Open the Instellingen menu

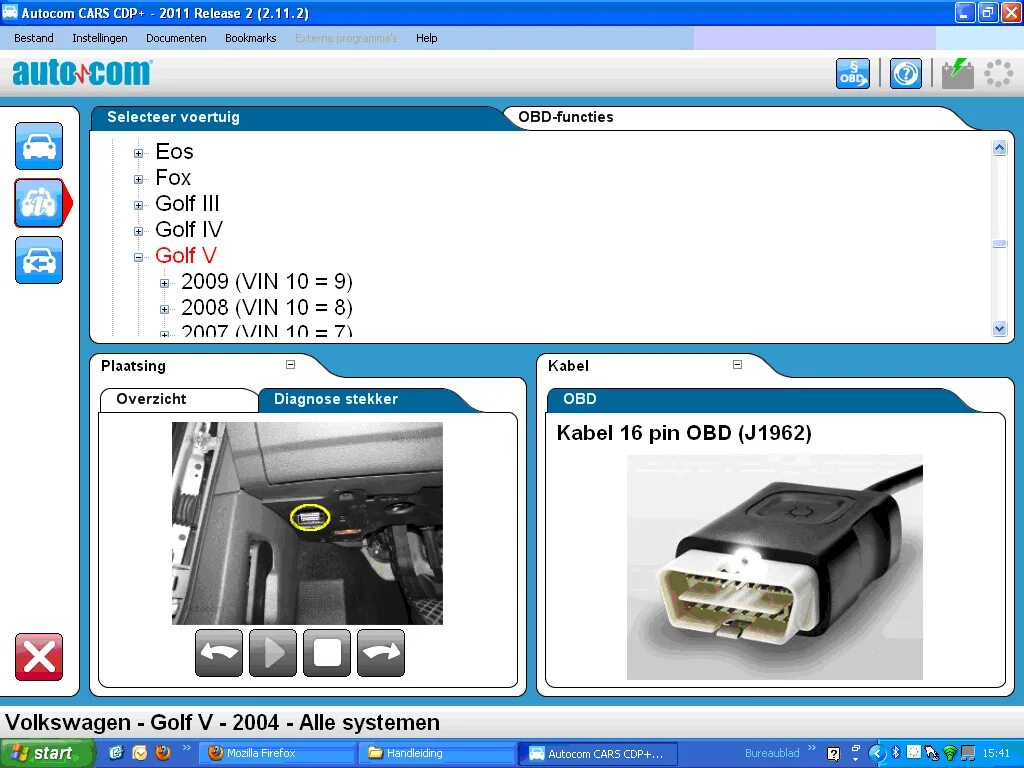point(100,38)
